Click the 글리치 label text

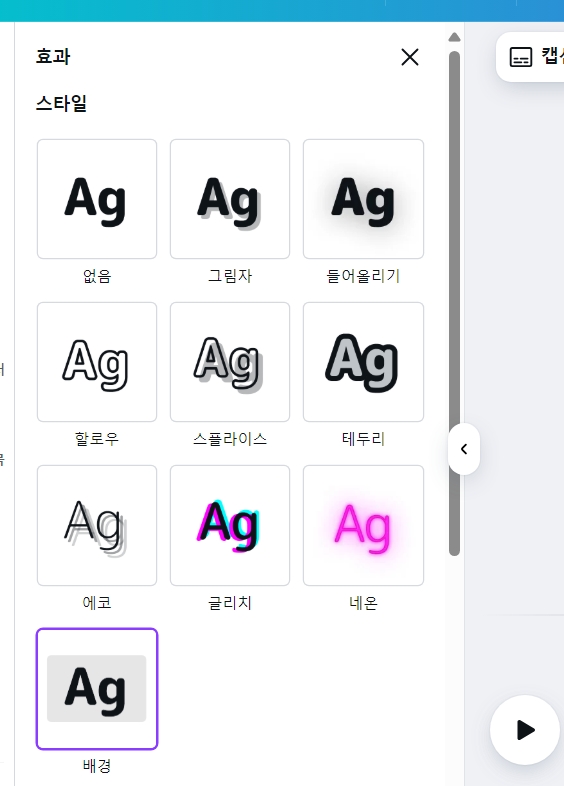click(230, 603)
